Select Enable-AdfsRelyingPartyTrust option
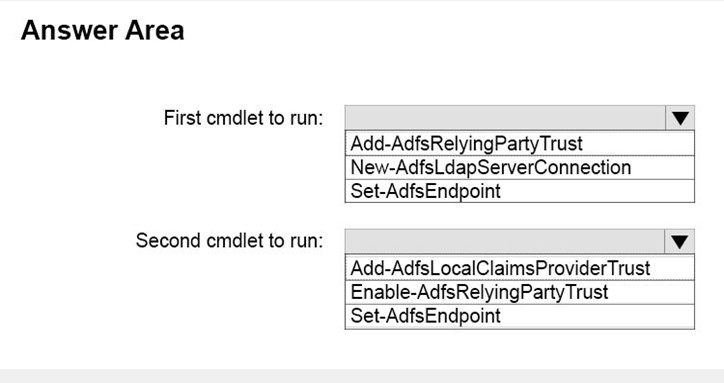This screenshot has width=724, height=383. pos(519,292)
